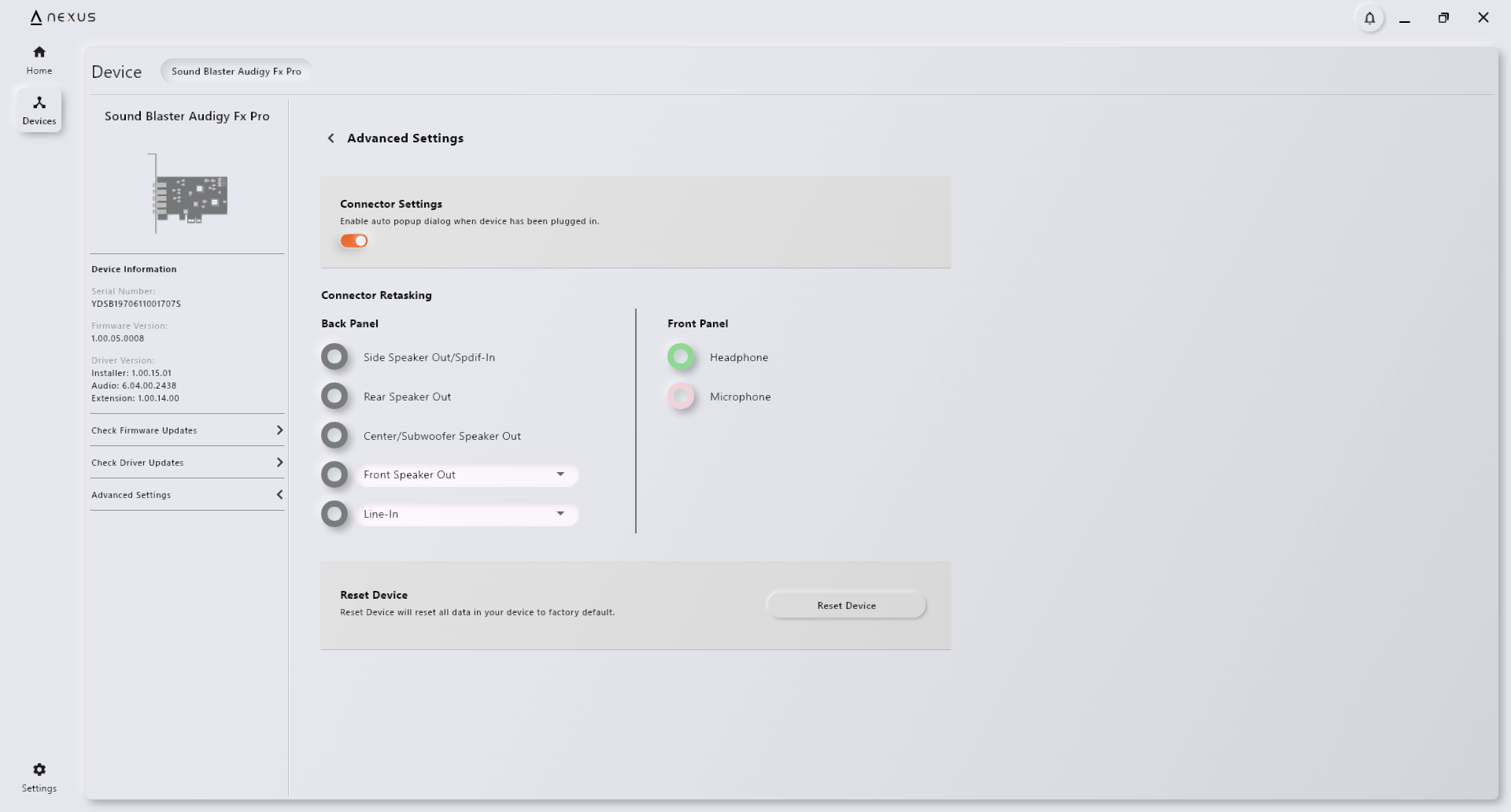Click the device name above the card image

point(187,116)
